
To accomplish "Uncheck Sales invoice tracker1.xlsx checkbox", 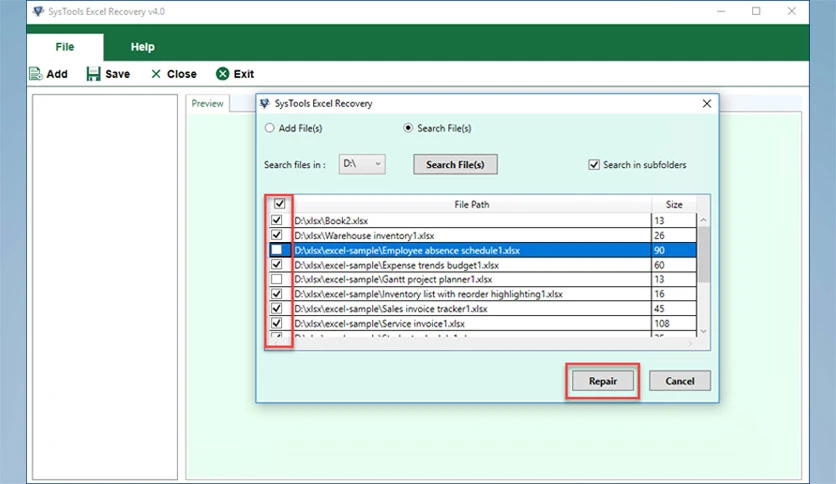I will (277, 308).
